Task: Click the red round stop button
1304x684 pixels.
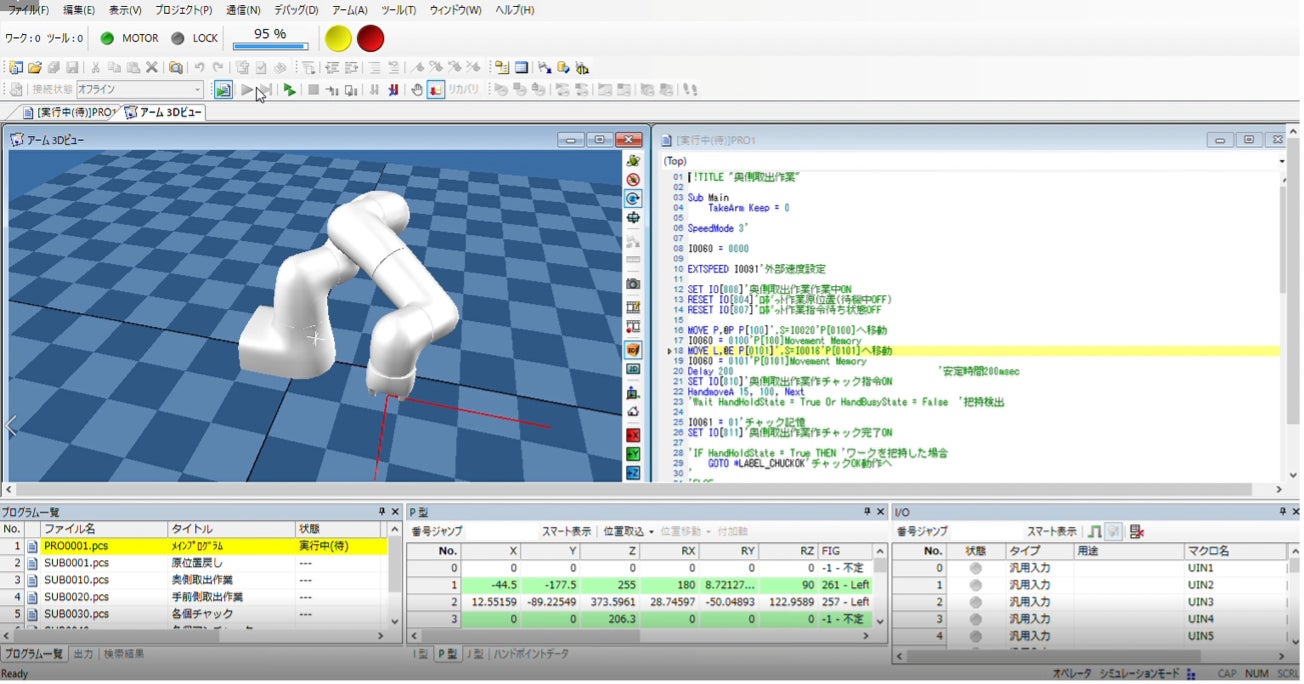Action: [371, 39]
